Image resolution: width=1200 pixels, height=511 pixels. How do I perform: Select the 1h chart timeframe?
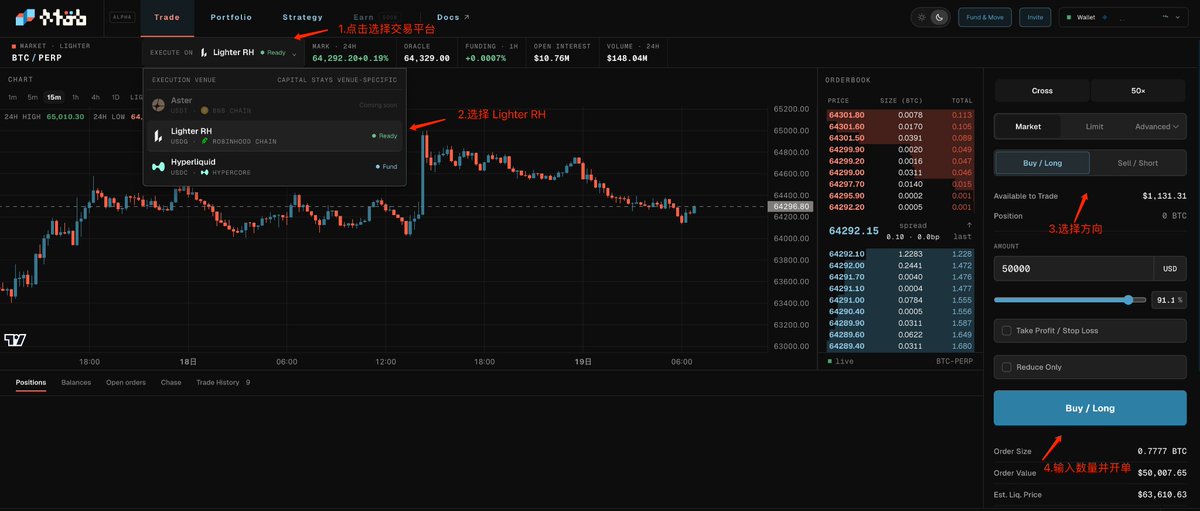click(75, 97)
